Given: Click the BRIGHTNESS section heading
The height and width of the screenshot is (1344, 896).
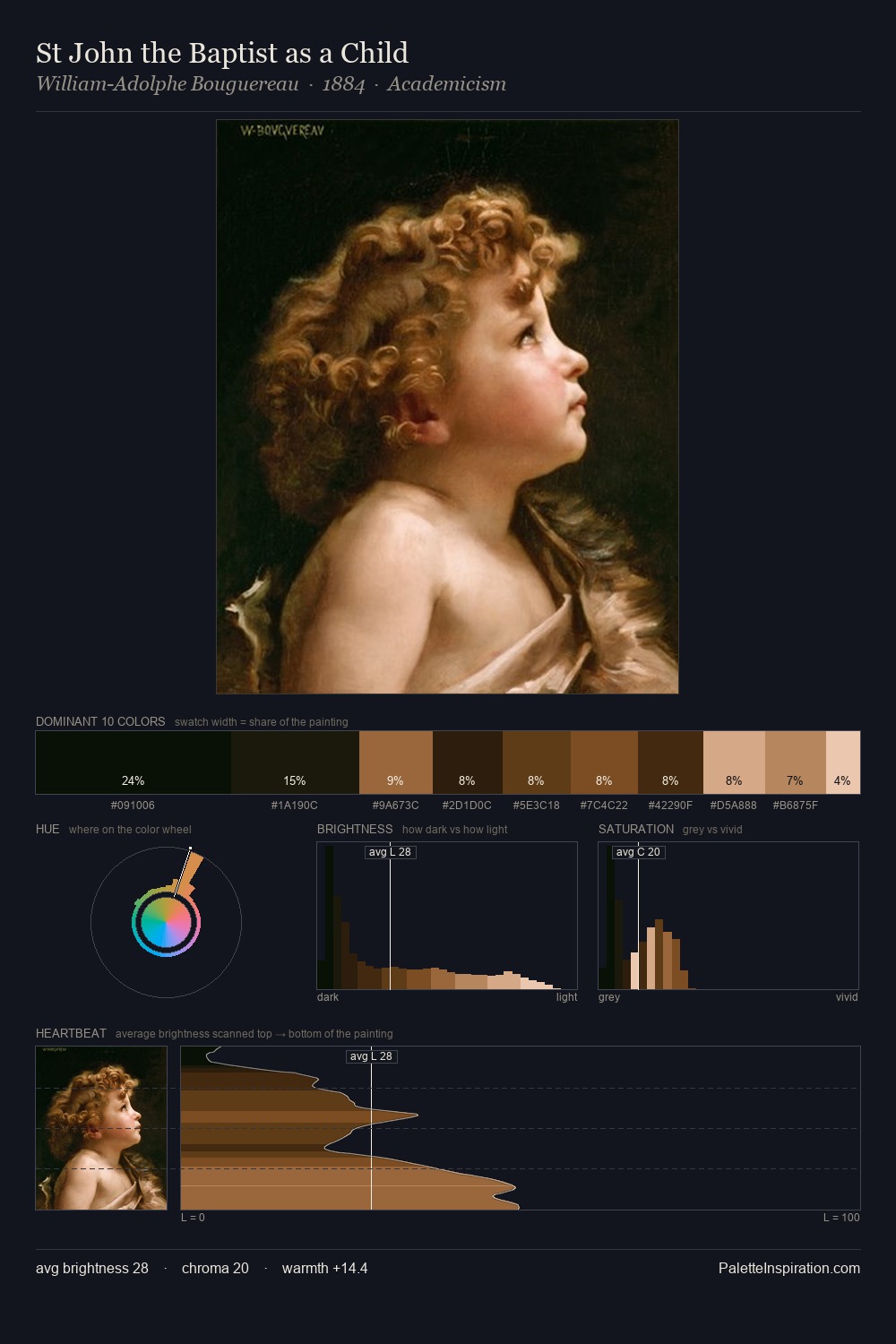Looking at the screenshot, I should coord(355,829).
